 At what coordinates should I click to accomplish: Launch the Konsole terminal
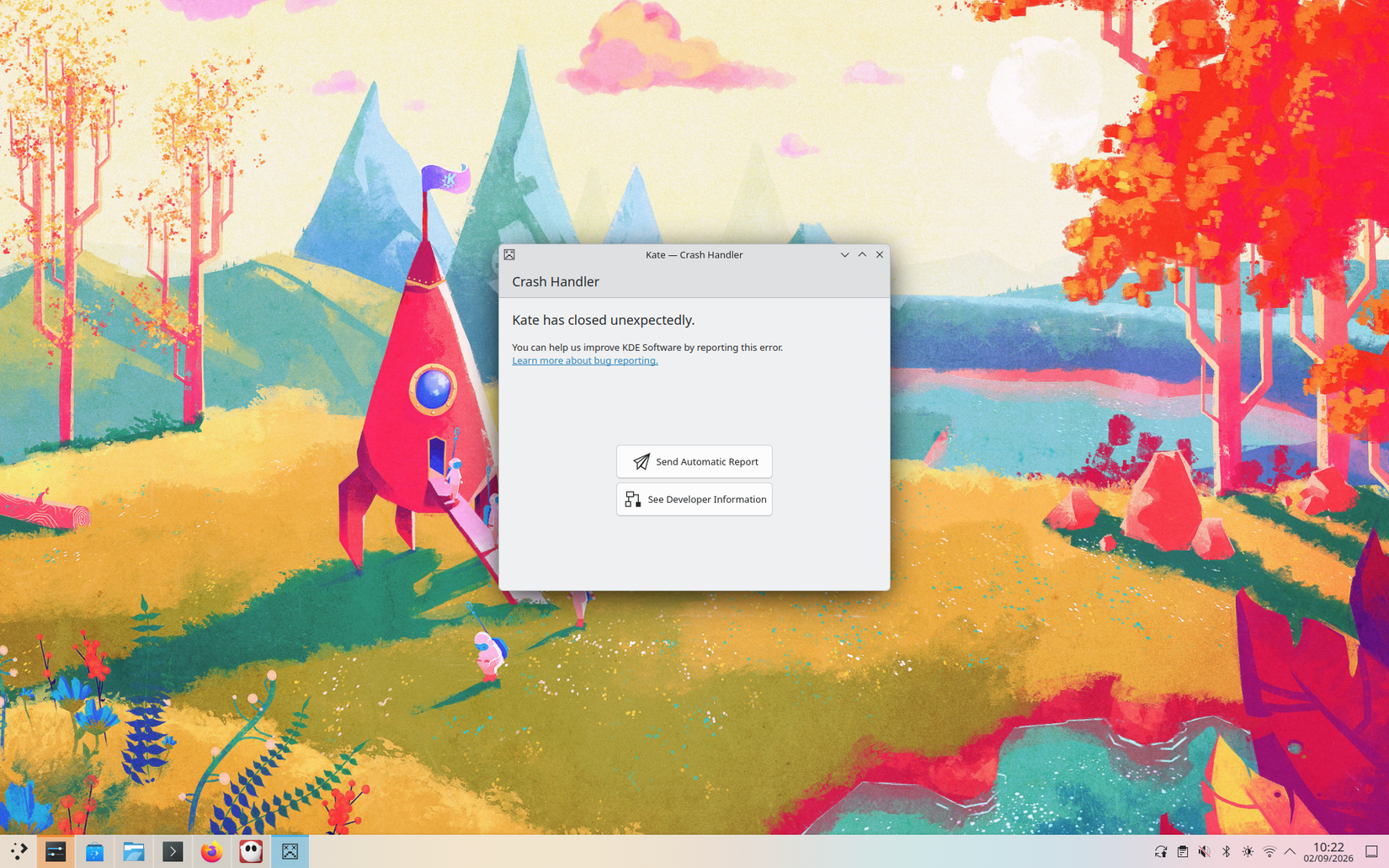click(173, 851)
